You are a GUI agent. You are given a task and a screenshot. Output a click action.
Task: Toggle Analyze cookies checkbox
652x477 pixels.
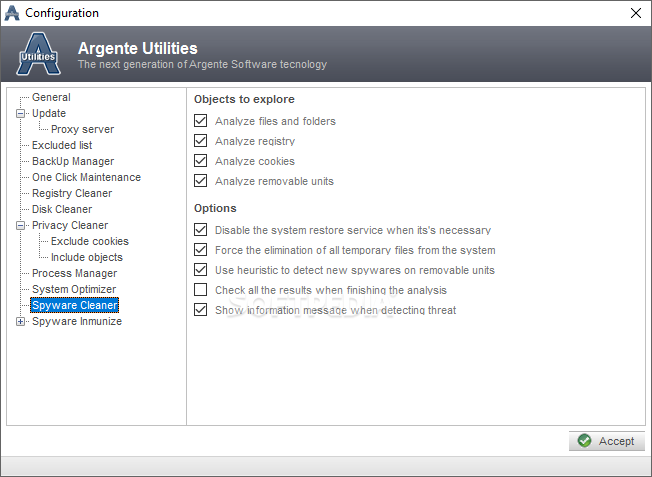pyautogui.click(x=200, y=161)
